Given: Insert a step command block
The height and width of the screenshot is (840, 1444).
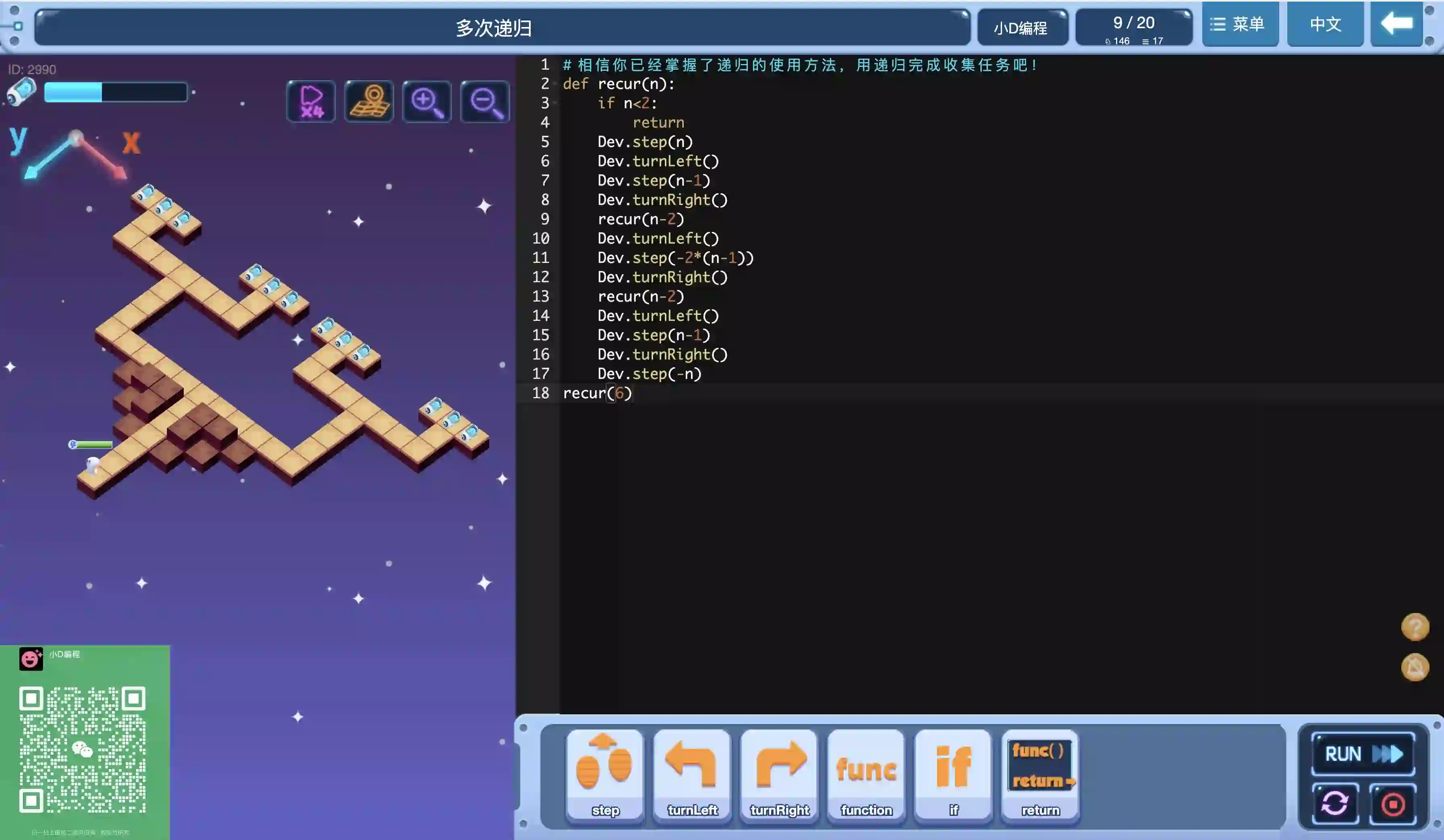Looking at the screenshot, I should pos(604,774).
